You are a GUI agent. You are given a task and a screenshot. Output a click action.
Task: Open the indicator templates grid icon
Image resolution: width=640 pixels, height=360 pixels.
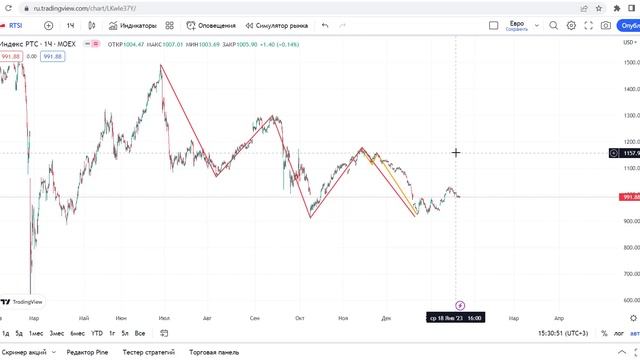[x=170, y=26]
